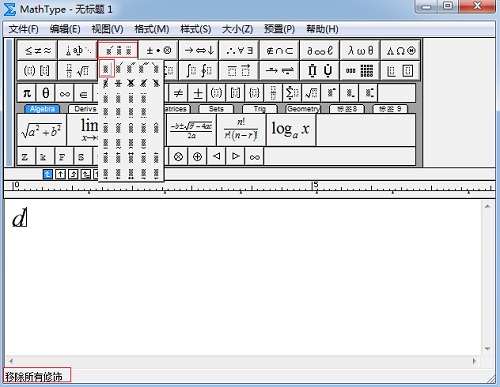This screenshot has width=500, height=387.
Task: Insert the ∞ symbol next to θ
Action: 65,93
